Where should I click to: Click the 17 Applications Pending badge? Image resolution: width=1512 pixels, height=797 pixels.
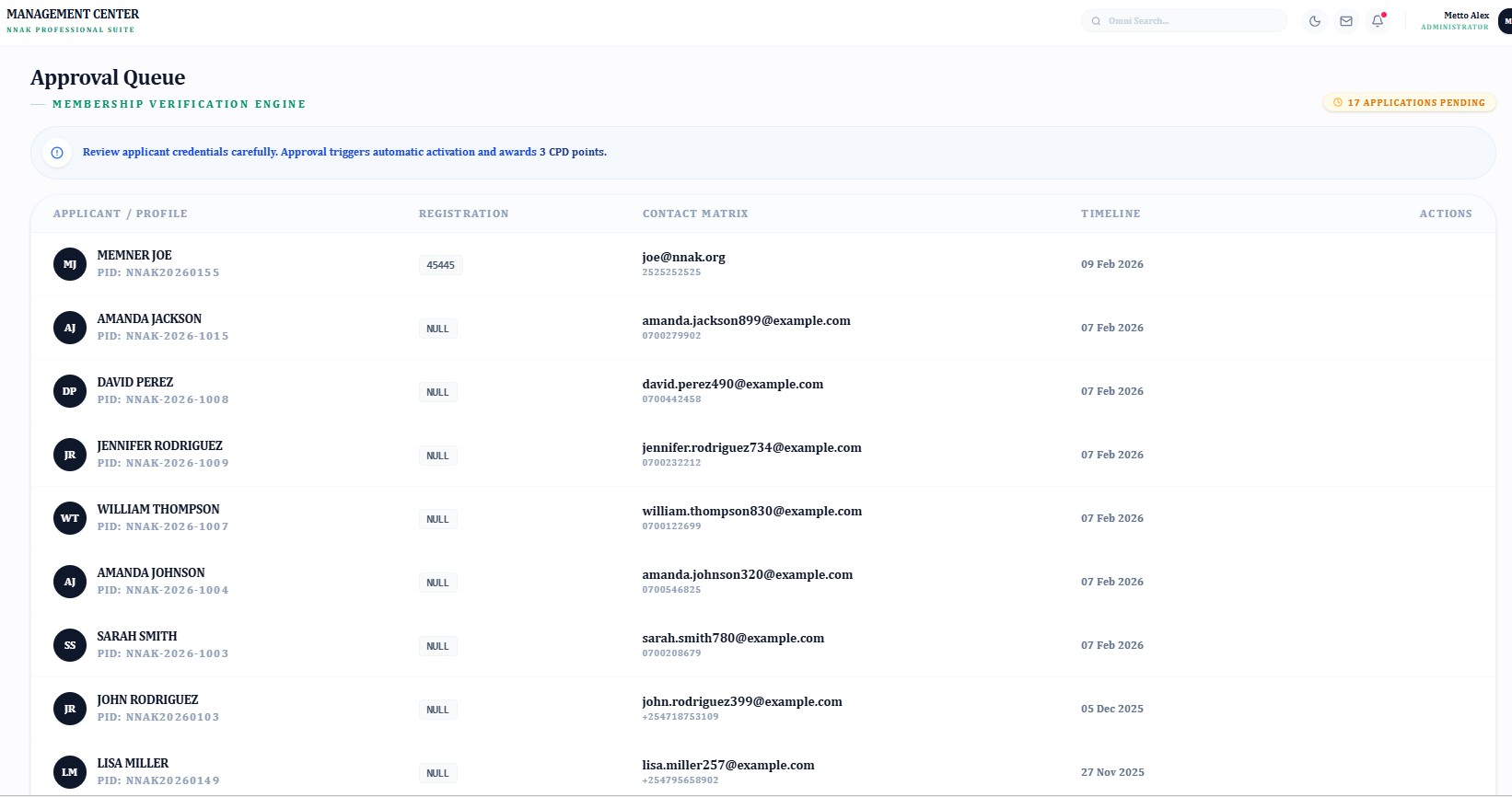pyautogui.click(x=1409, y=103)
